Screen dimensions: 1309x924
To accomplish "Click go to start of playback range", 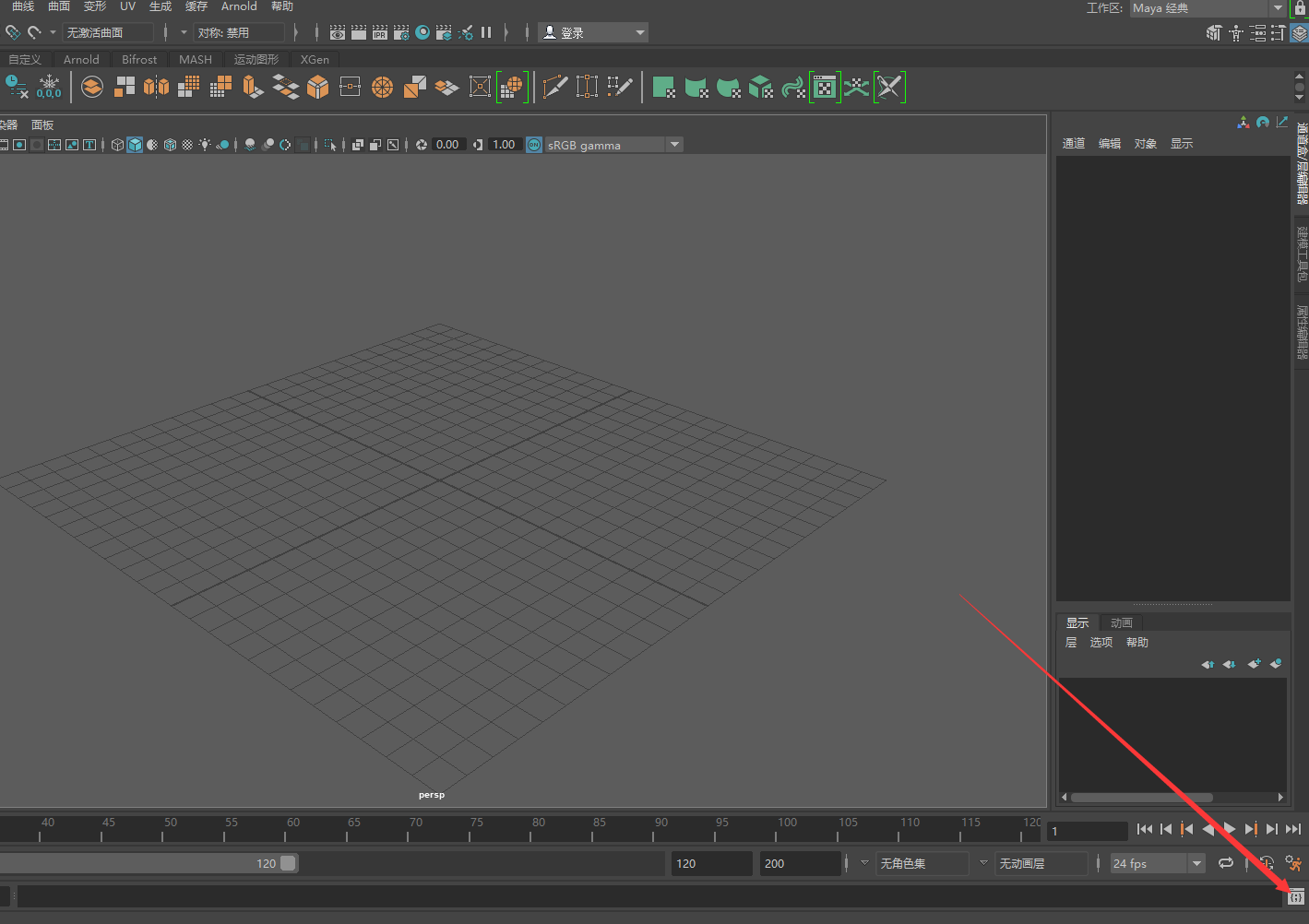I will coord(1145,829).
